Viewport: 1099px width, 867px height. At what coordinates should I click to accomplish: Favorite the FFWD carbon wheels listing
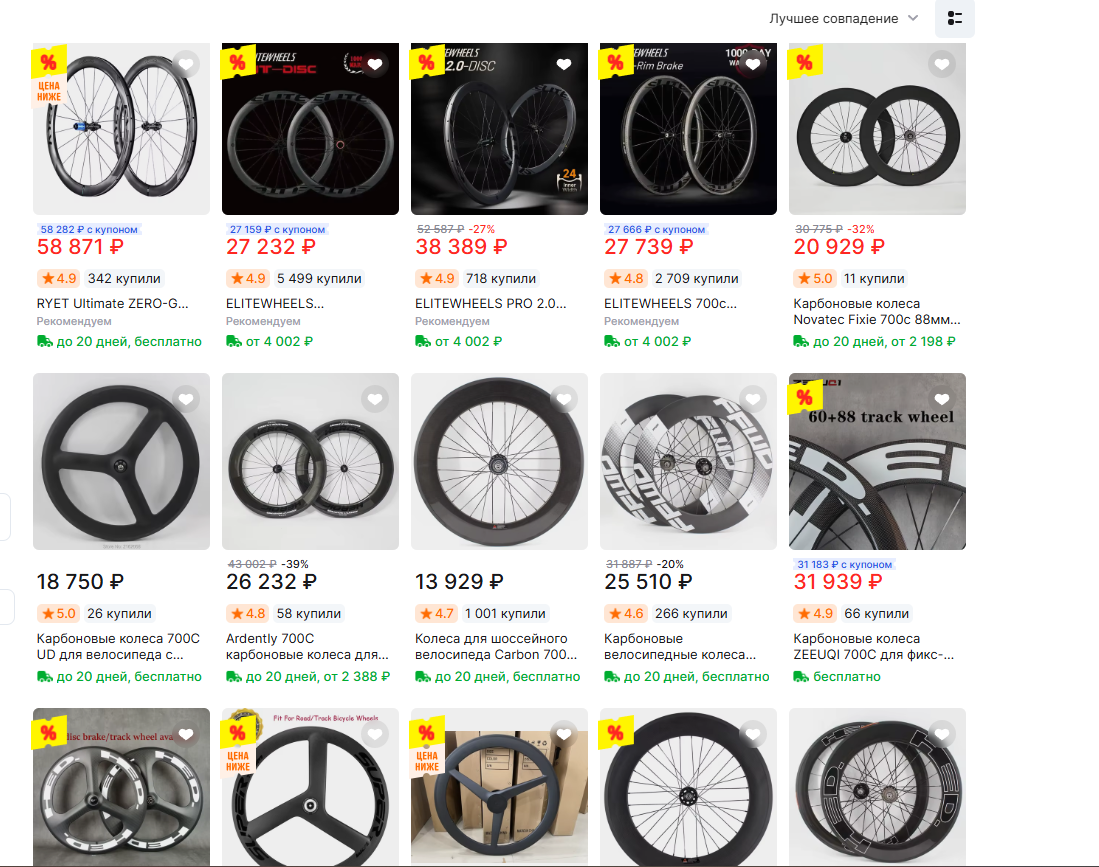(x=753, y=400)
